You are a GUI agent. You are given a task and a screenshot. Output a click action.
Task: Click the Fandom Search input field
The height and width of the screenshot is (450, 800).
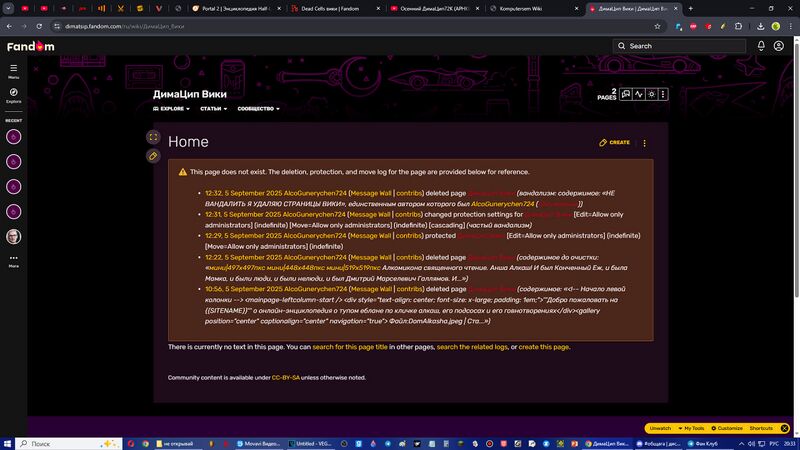pyautogui.click(x=680, y=46)
